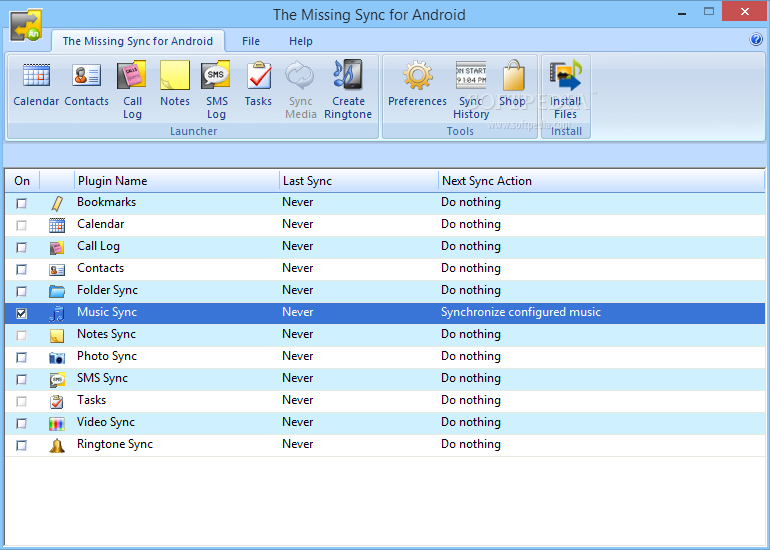Open the Notes launcher icon

tap(175, 78)
